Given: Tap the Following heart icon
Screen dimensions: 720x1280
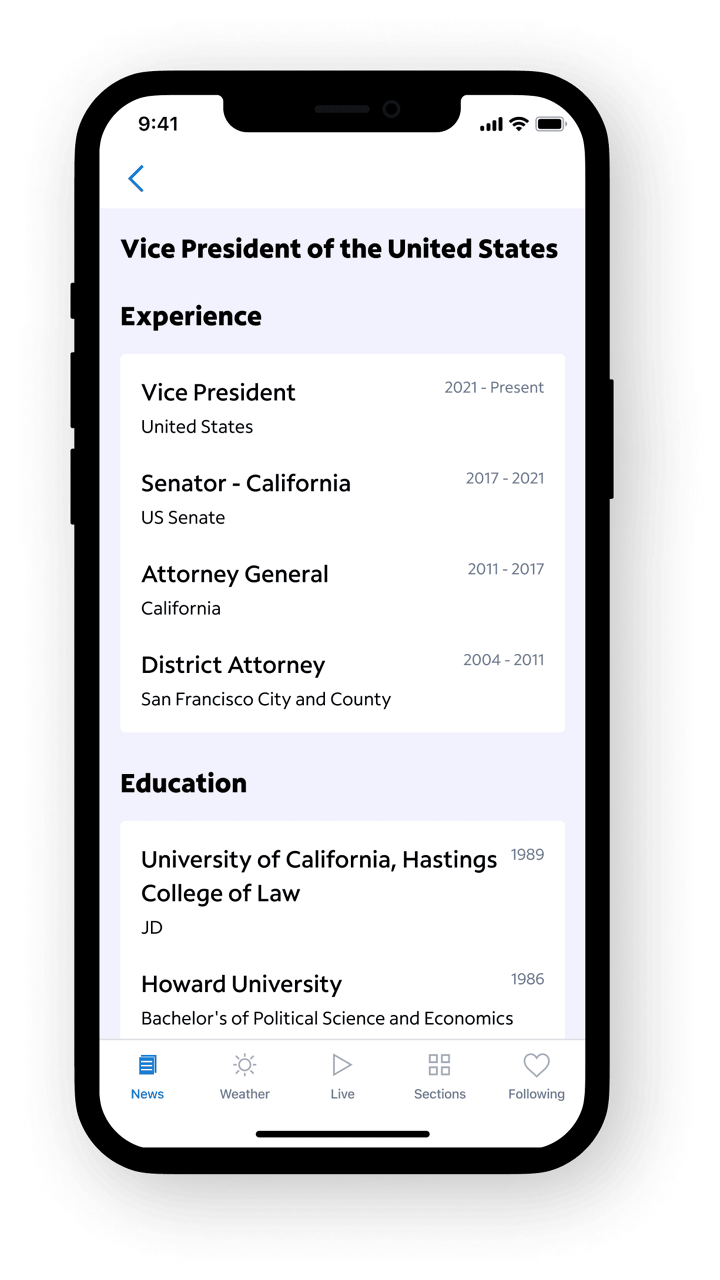Looking at the screenshot, I should [x=537, y=1065].
